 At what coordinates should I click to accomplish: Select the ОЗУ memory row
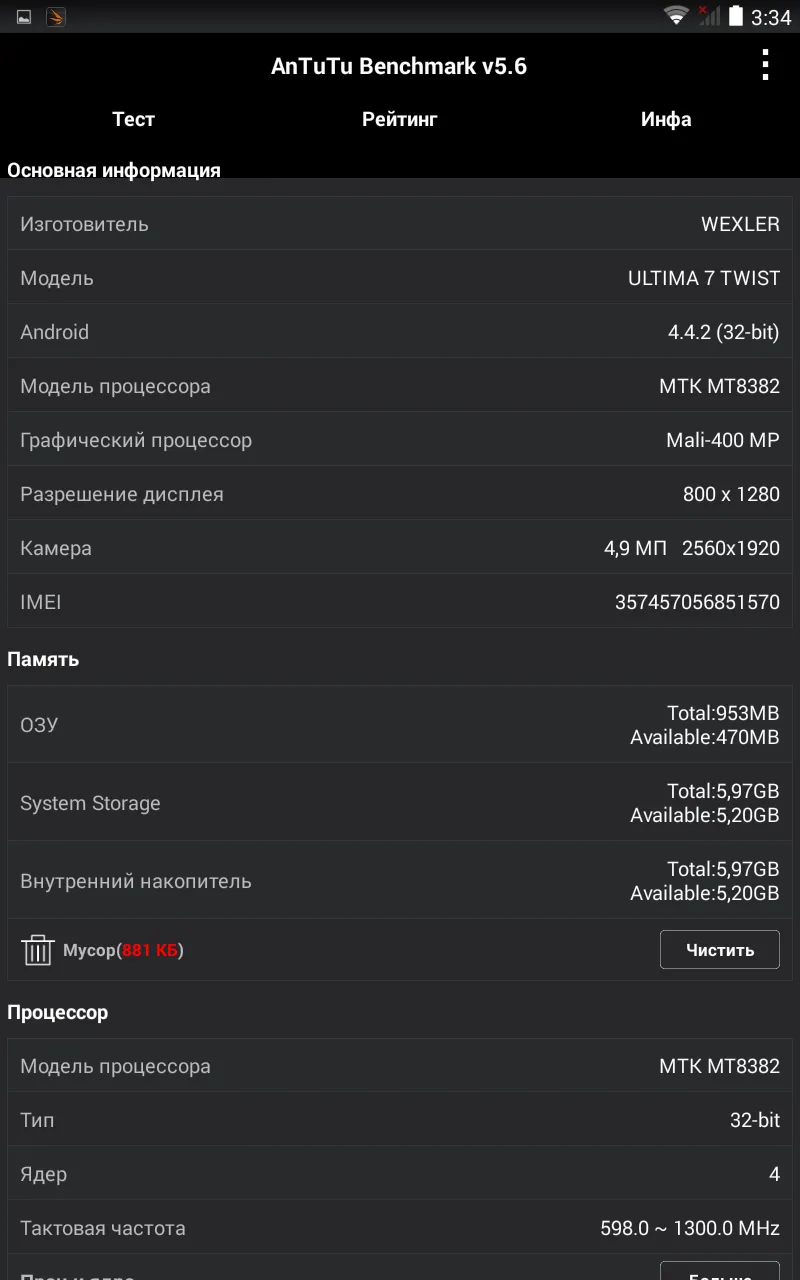[x=400, y=725]
